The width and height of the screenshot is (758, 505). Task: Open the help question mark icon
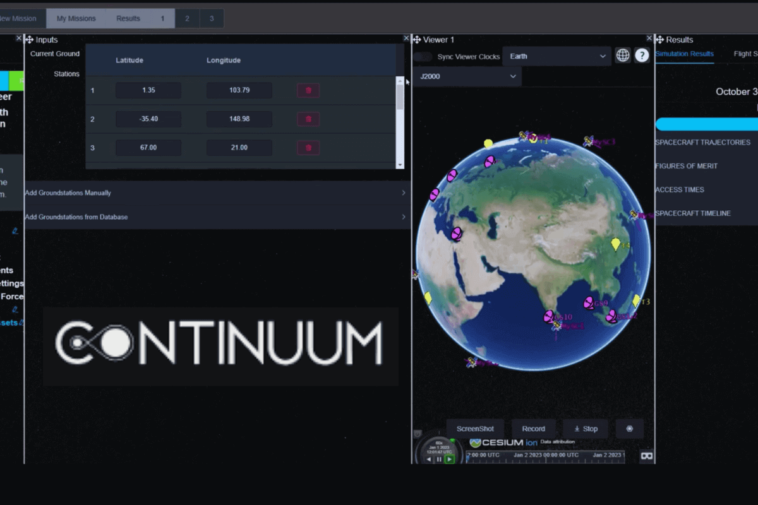(642, 56)
